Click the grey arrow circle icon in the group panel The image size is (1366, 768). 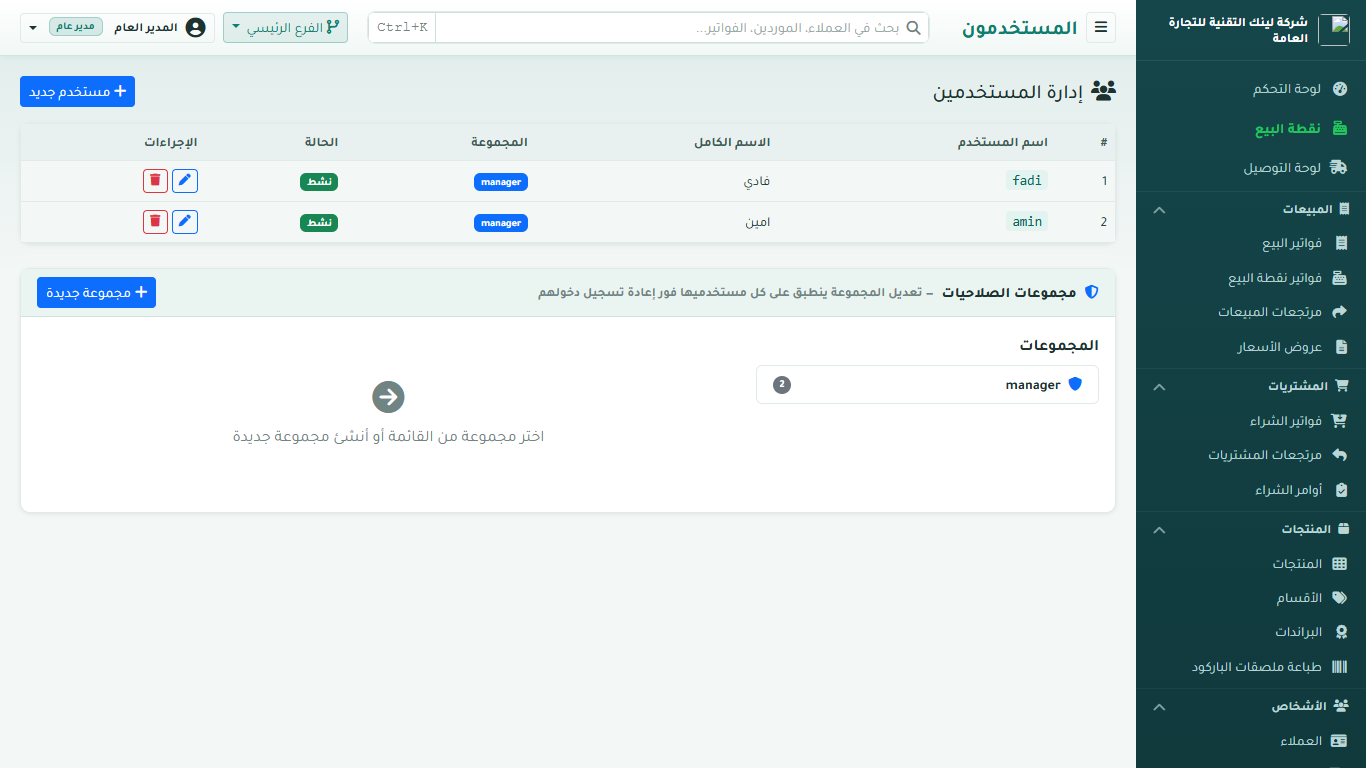pos(388,397)
